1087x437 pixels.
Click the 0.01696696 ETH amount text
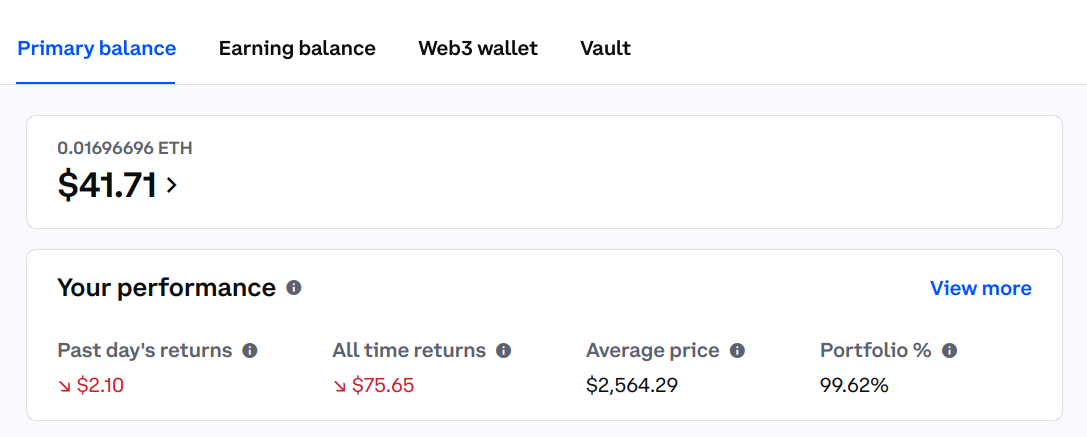pos(125,148)
